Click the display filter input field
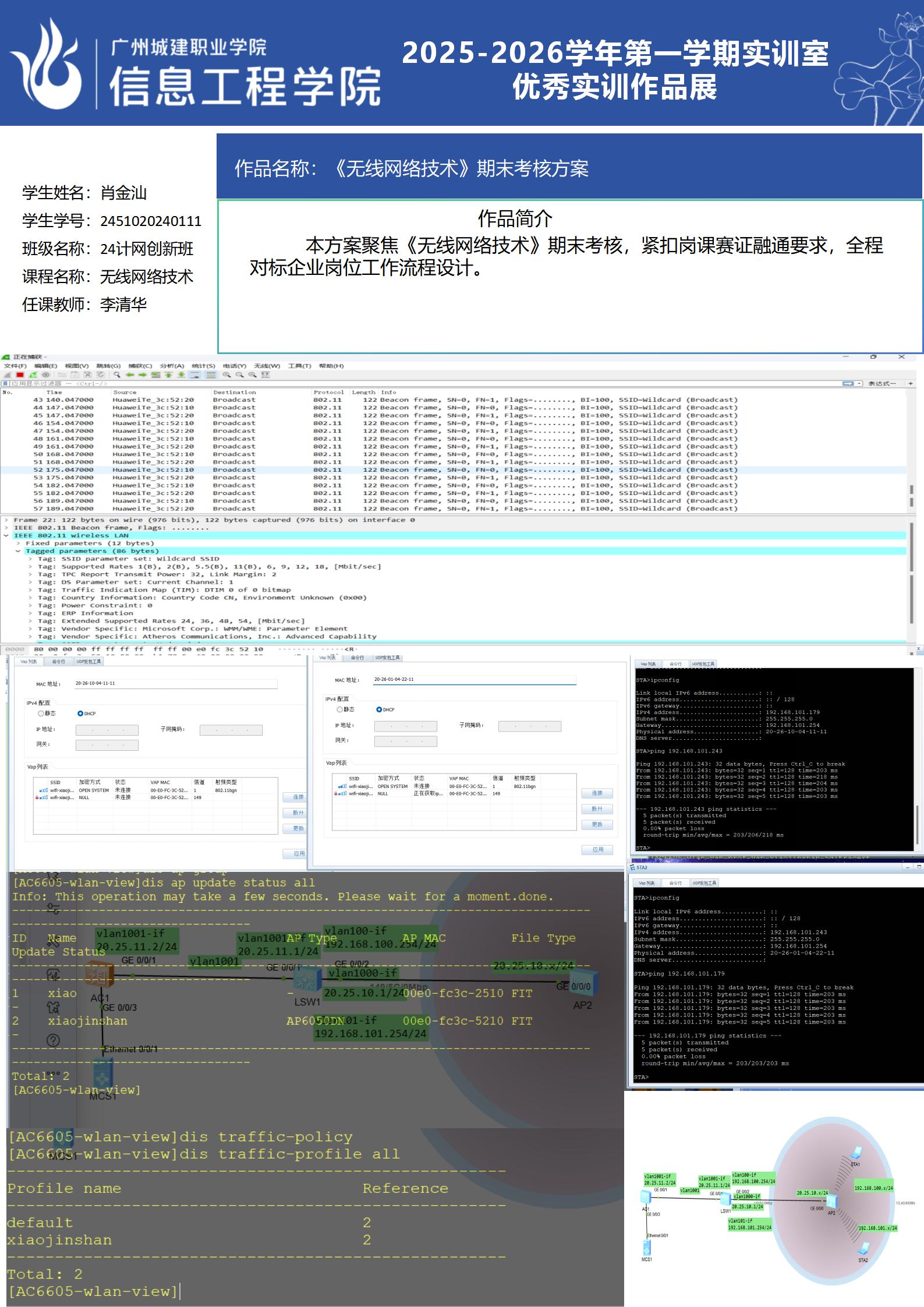The image size is (924, 1307). point(408,384)
